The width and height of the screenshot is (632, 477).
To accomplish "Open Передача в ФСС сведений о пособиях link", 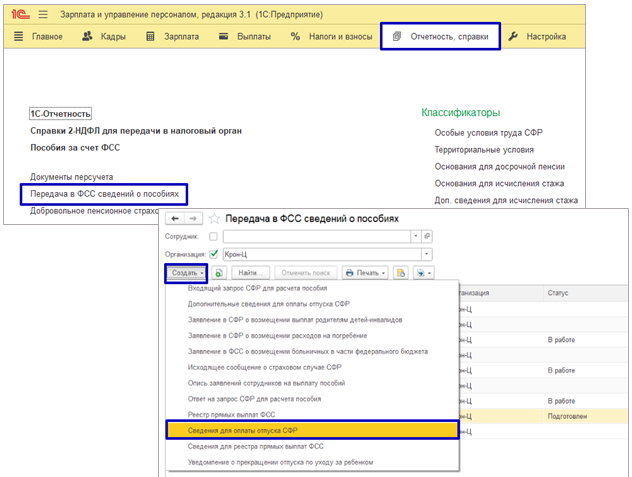I will tap(105, 193).
